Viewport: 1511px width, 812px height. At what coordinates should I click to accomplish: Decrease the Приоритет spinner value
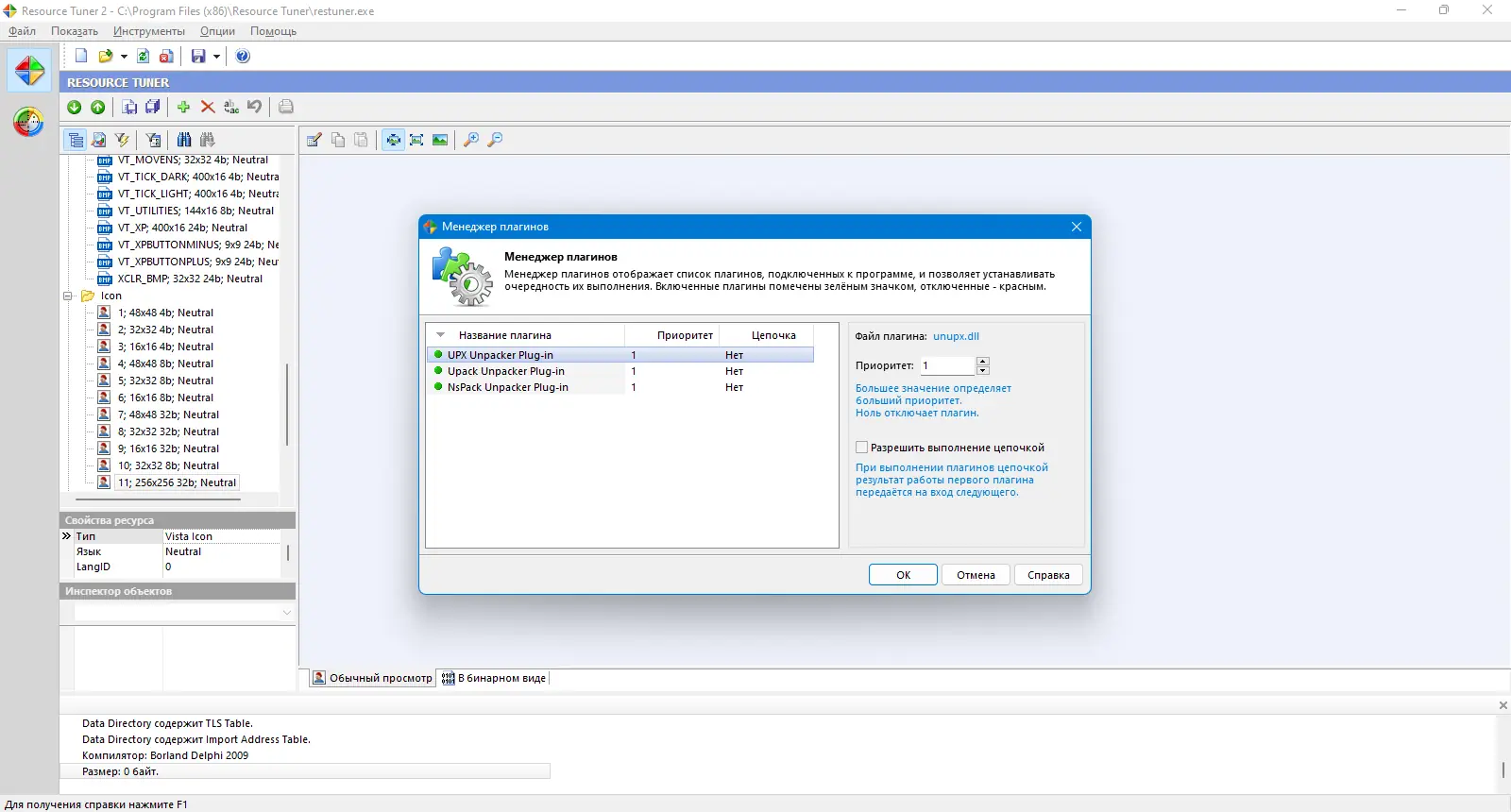pyautogui.click(x=983, y=370)
